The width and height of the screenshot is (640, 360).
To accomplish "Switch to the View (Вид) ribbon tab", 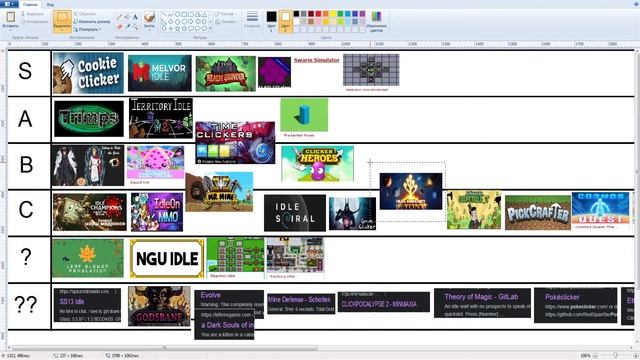I will pyautogui.click(x=50, y=4).
